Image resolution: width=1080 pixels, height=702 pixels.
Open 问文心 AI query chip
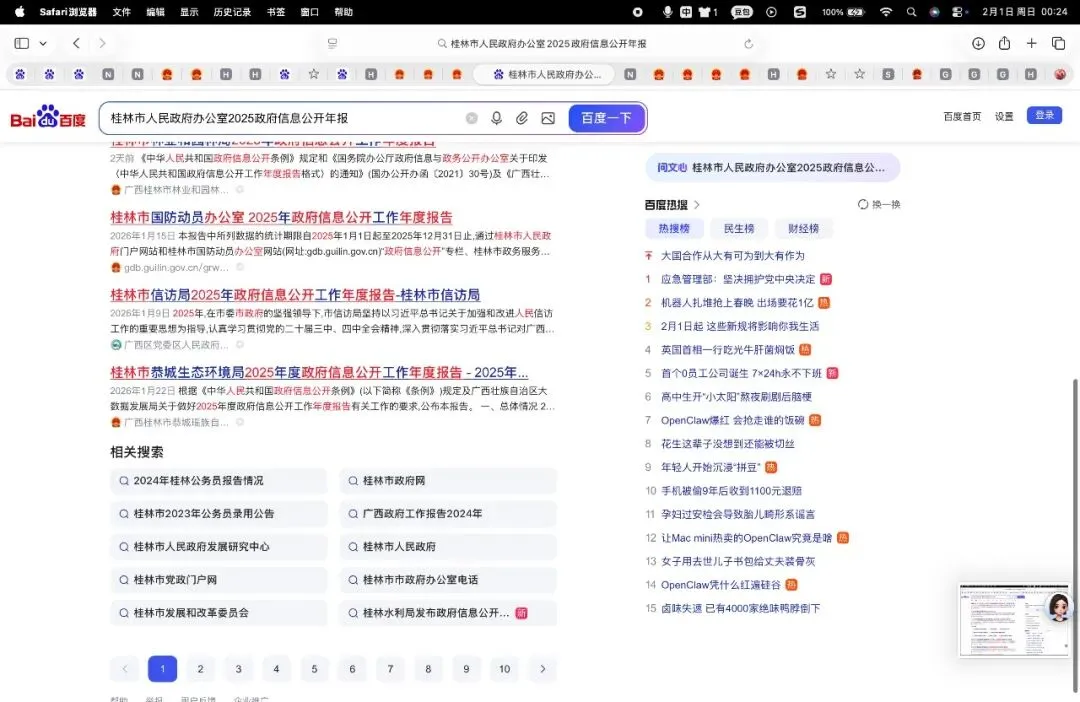coord(773,167)
